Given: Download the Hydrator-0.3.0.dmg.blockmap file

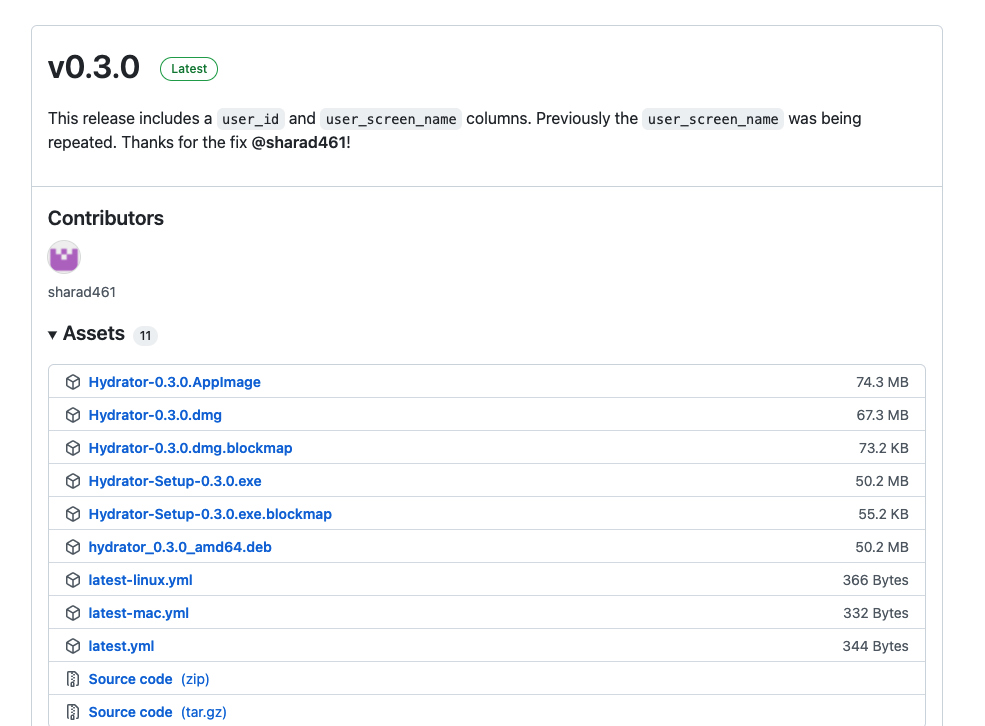Looking at the screenshot, I should click(x=190, y=447).
